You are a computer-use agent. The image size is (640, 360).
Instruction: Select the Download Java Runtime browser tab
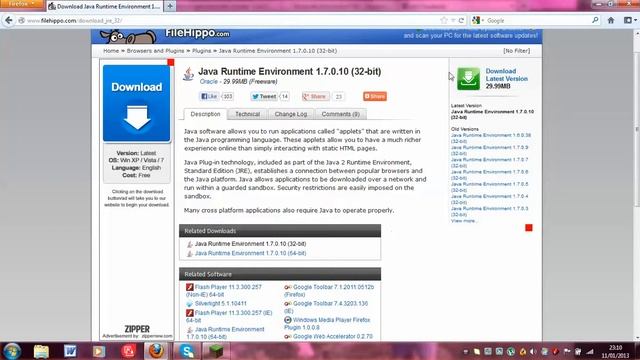[x=104, y=6]
